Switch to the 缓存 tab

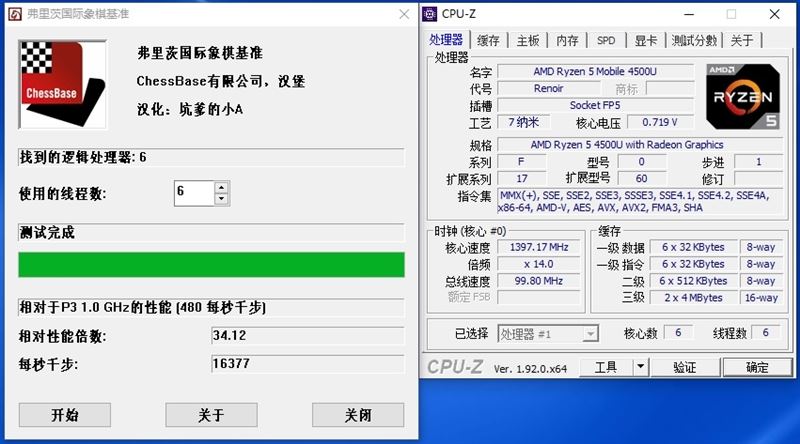[x=488, y=40]
